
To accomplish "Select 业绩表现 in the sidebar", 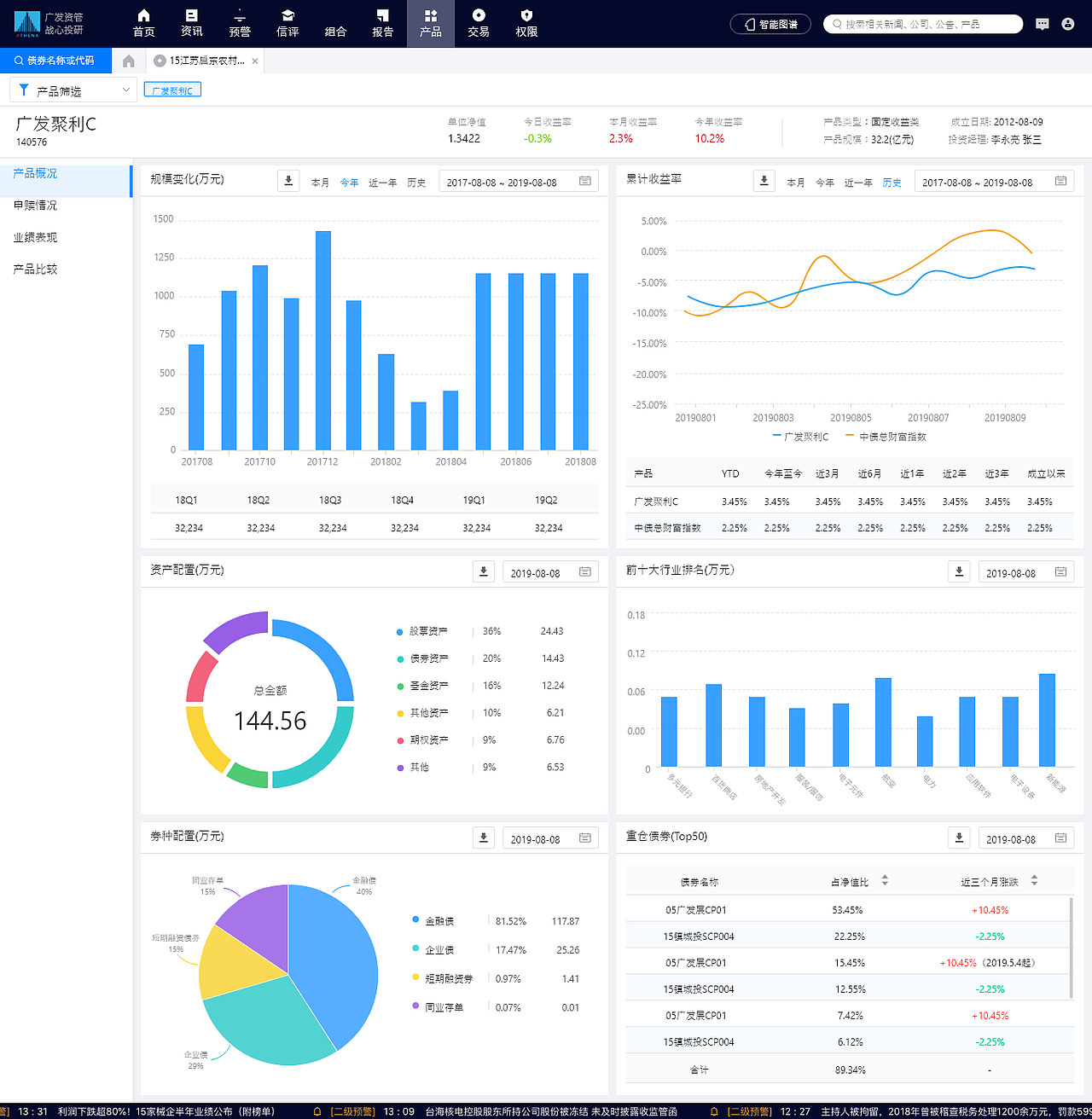I will [35, 237].
